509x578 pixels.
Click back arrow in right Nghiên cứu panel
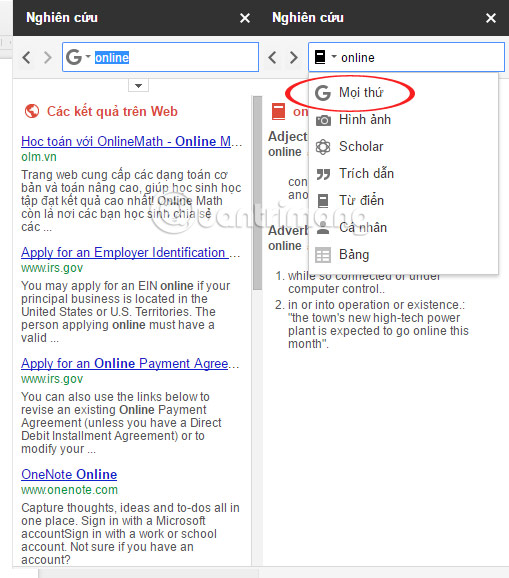tap(272, 58)
